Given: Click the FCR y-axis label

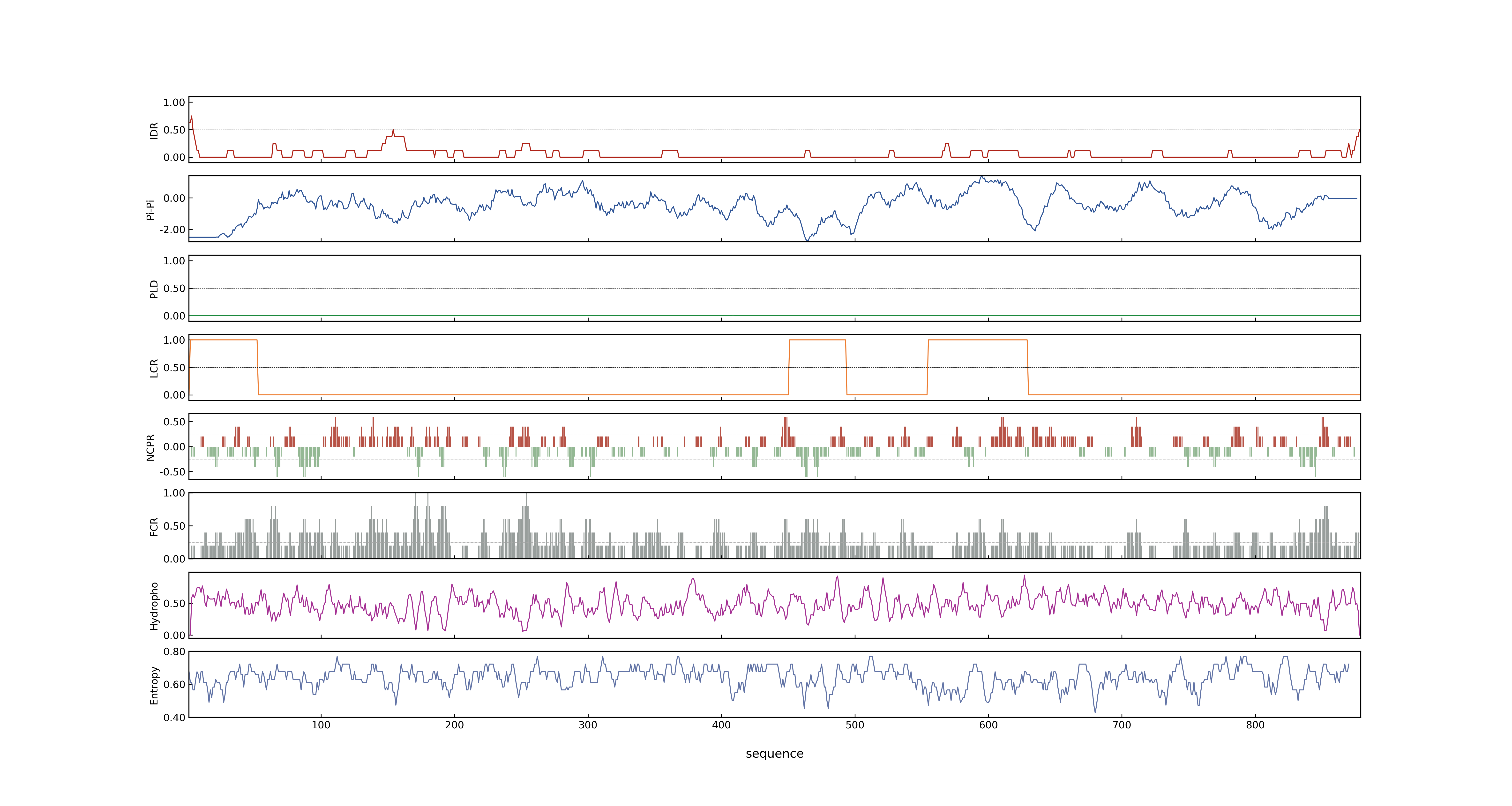Looking at the screenshot, I should click(154, 526).
